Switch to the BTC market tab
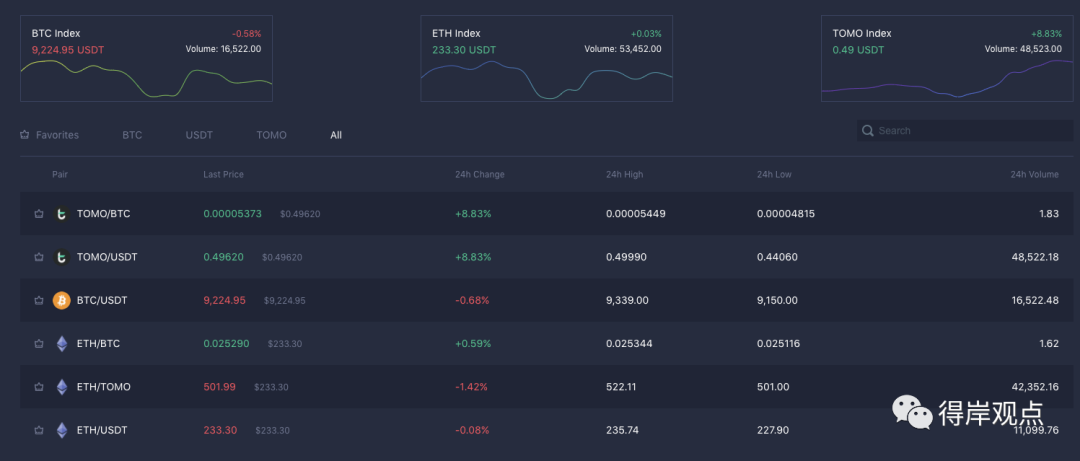 pyautogui.click(x=132, y=135)
